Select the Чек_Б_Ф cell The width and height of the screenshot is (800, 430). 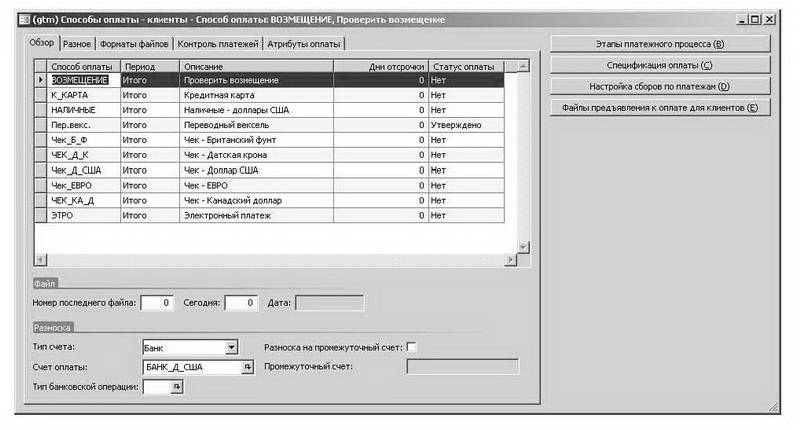[x=84, y=140]
